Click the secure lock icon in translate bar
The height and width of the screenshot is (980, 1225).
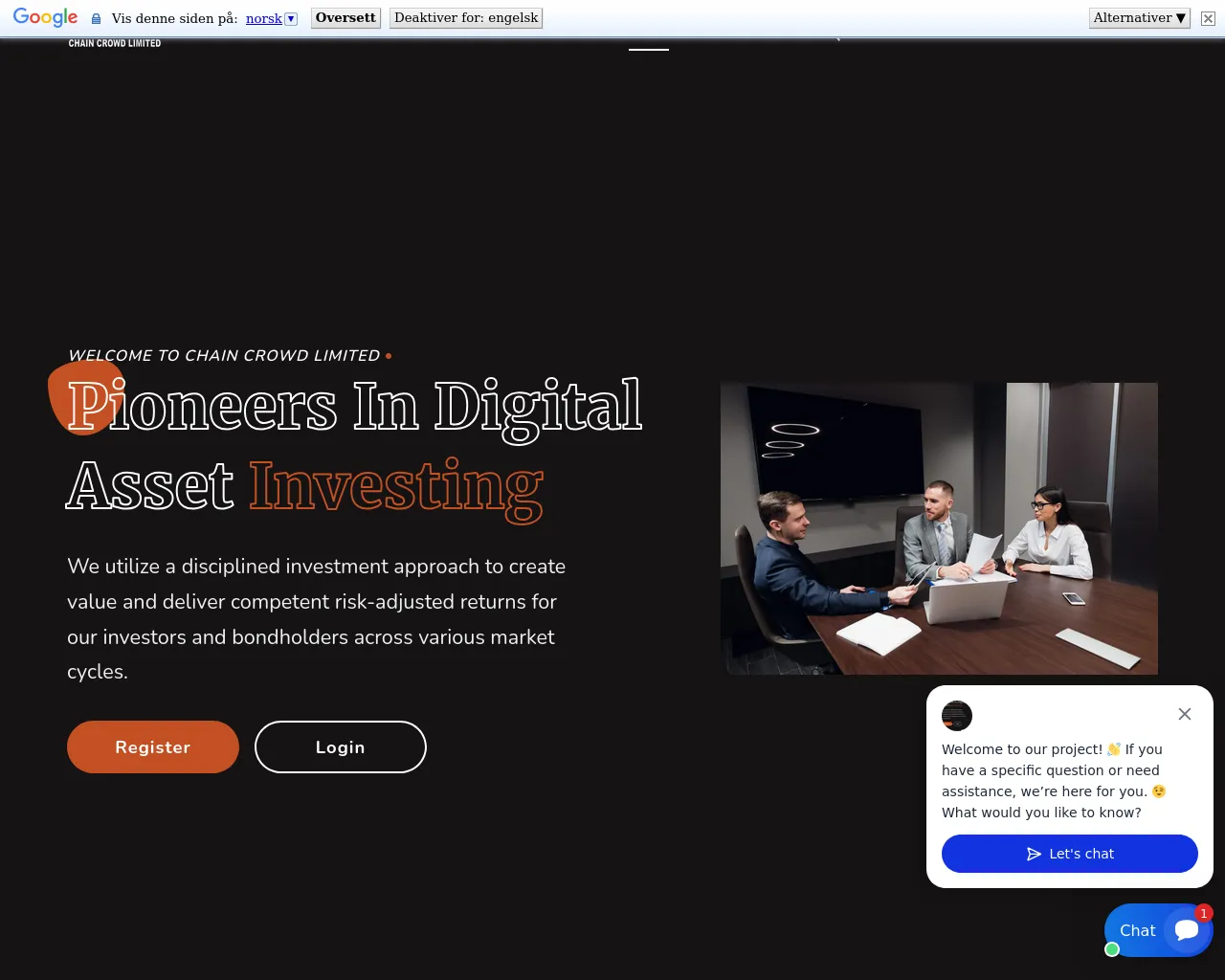point(96,18)
